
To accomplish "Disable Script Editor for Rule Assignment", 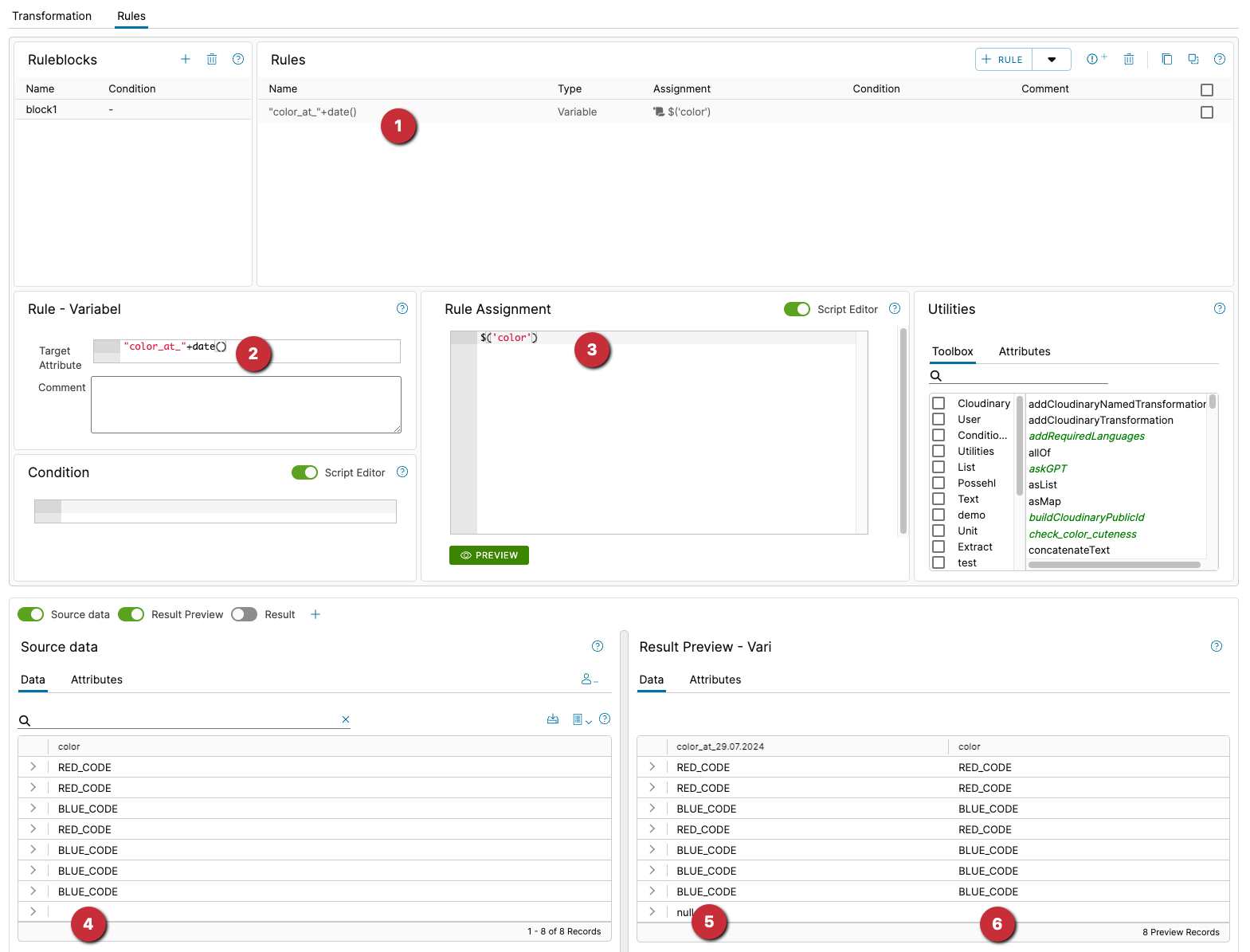I will coord(797,309).
